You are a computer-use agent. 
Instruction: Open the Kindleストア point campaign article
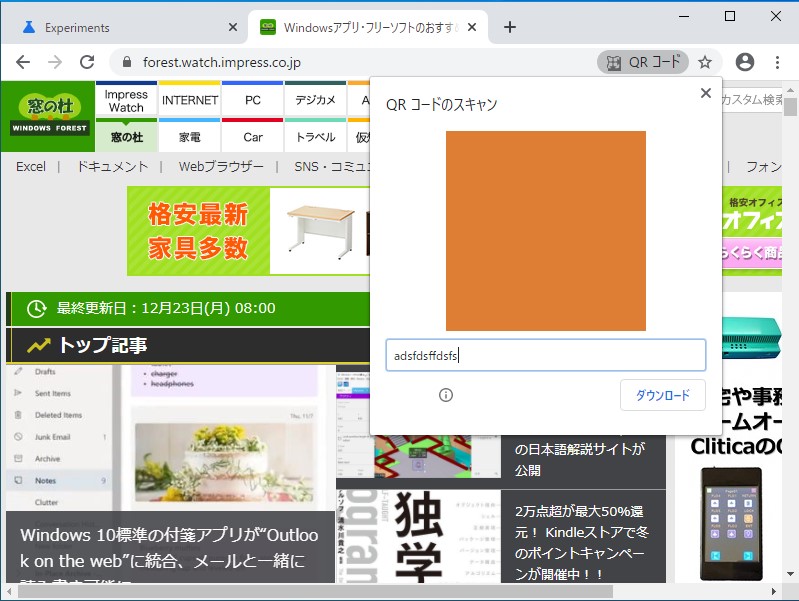(581, 542)
